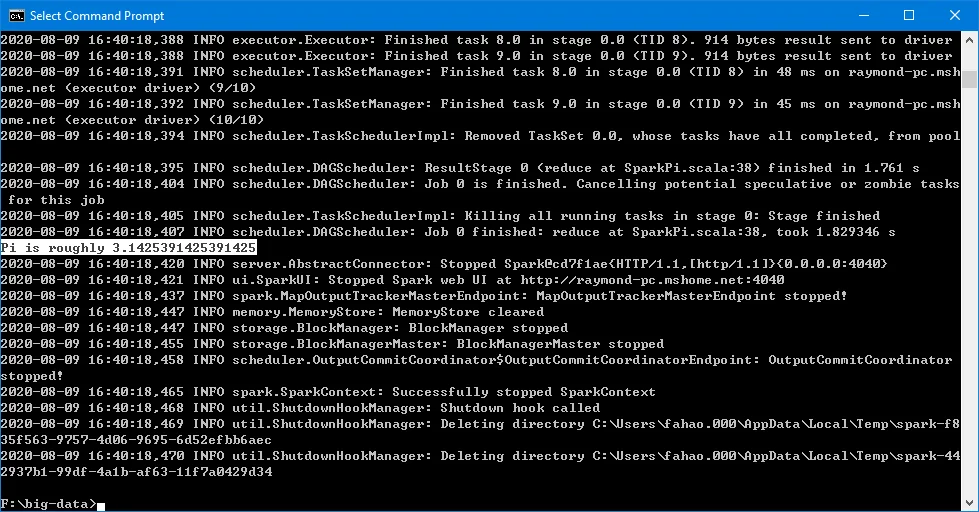
Task: Click 'Shutdown hook called' log line
Action: point(520,407)
